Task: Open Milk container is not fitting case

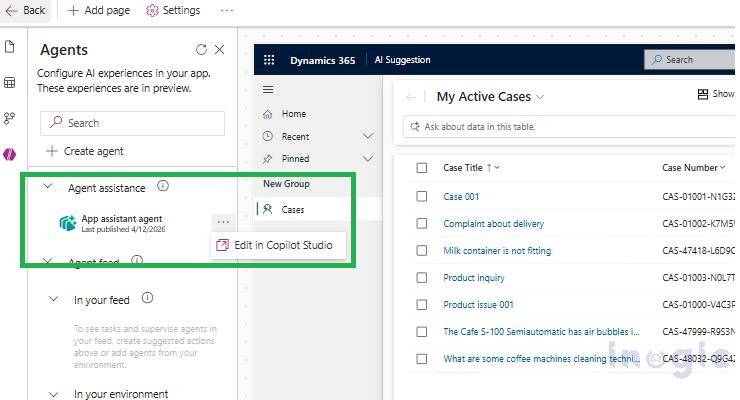Action: click(497, 250)
